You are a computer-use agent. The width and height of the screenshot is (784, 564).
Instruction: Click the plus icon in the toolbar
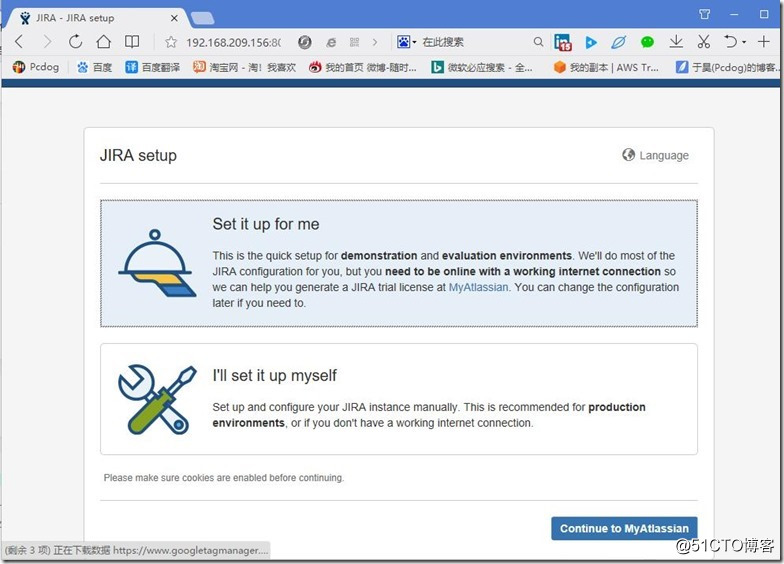(764, 42)
